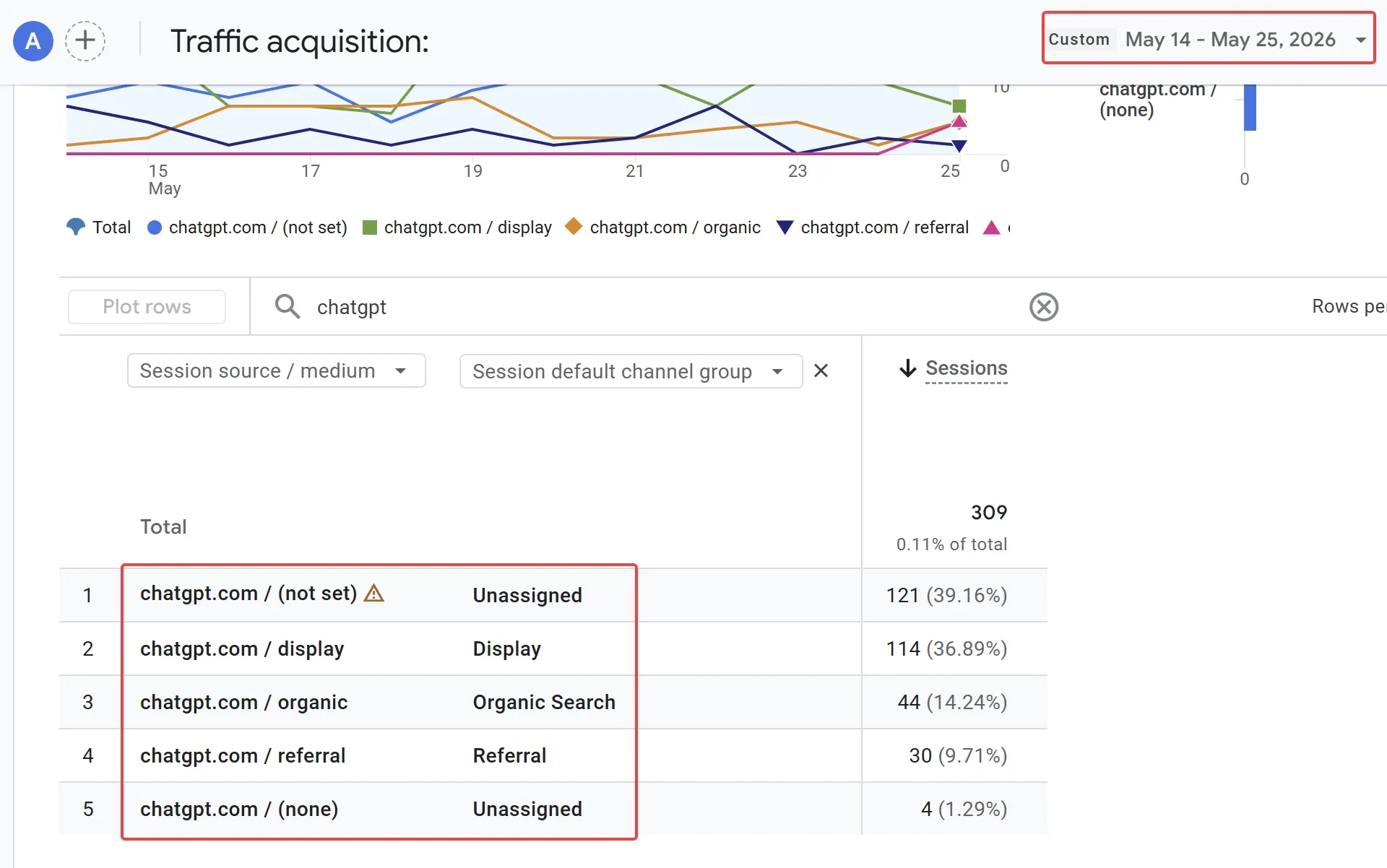Click the warning icon next to (not set)
Image resolution: width=1387 pixels, height=868 pixels.
pyautogui.click(x=373, y=594)
